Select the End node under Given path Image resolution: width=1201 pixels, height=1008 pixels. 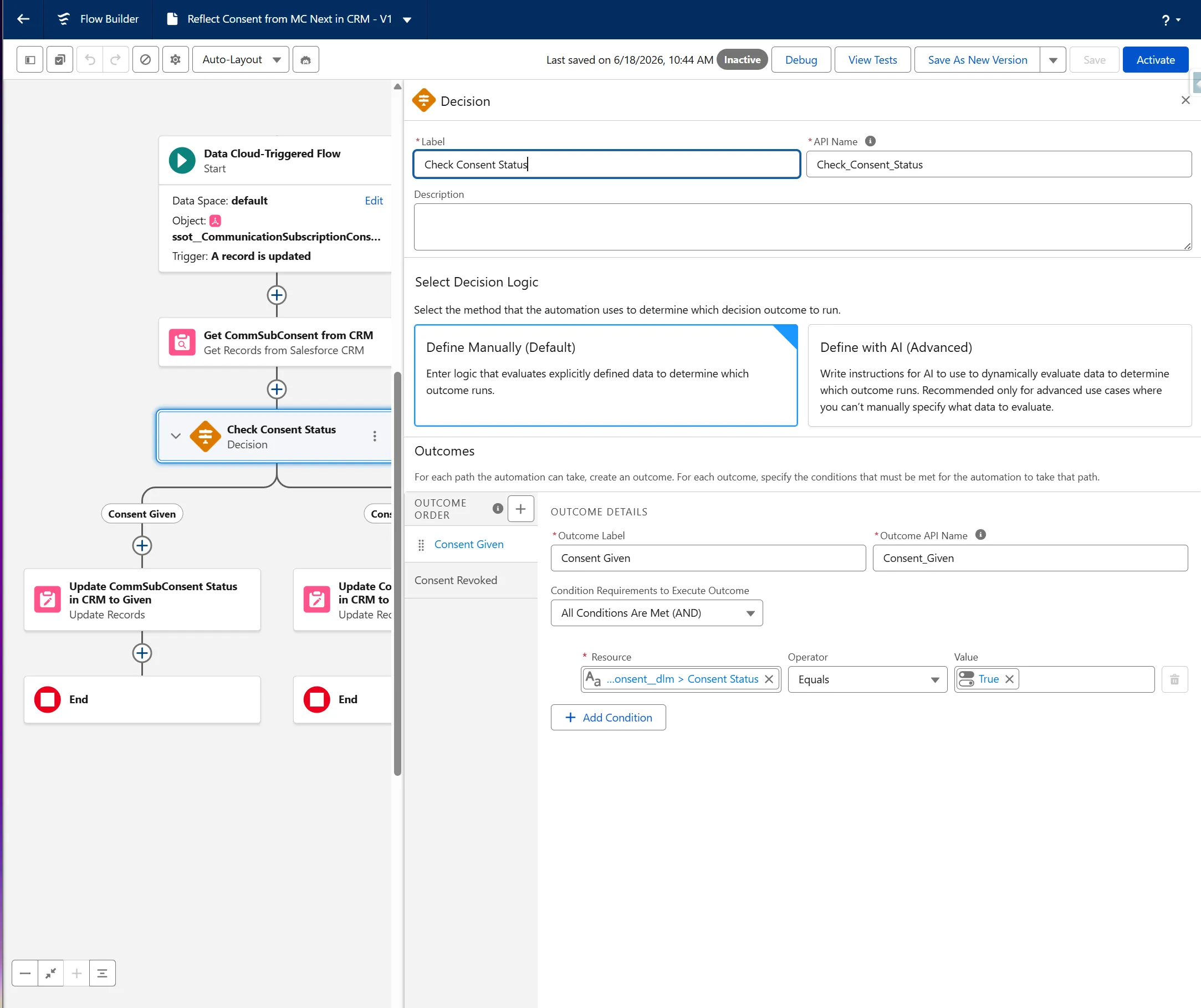[142, 700]
